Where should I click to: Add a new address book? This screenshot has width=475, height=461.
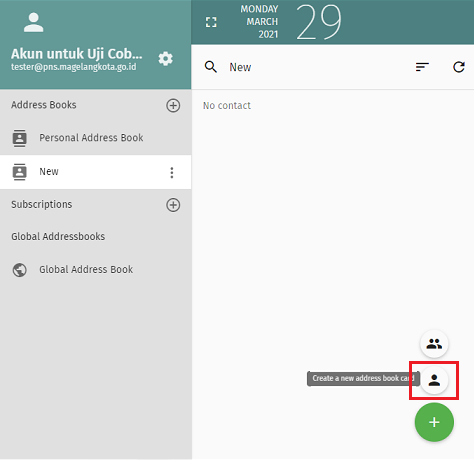click(x=173, y=105)
